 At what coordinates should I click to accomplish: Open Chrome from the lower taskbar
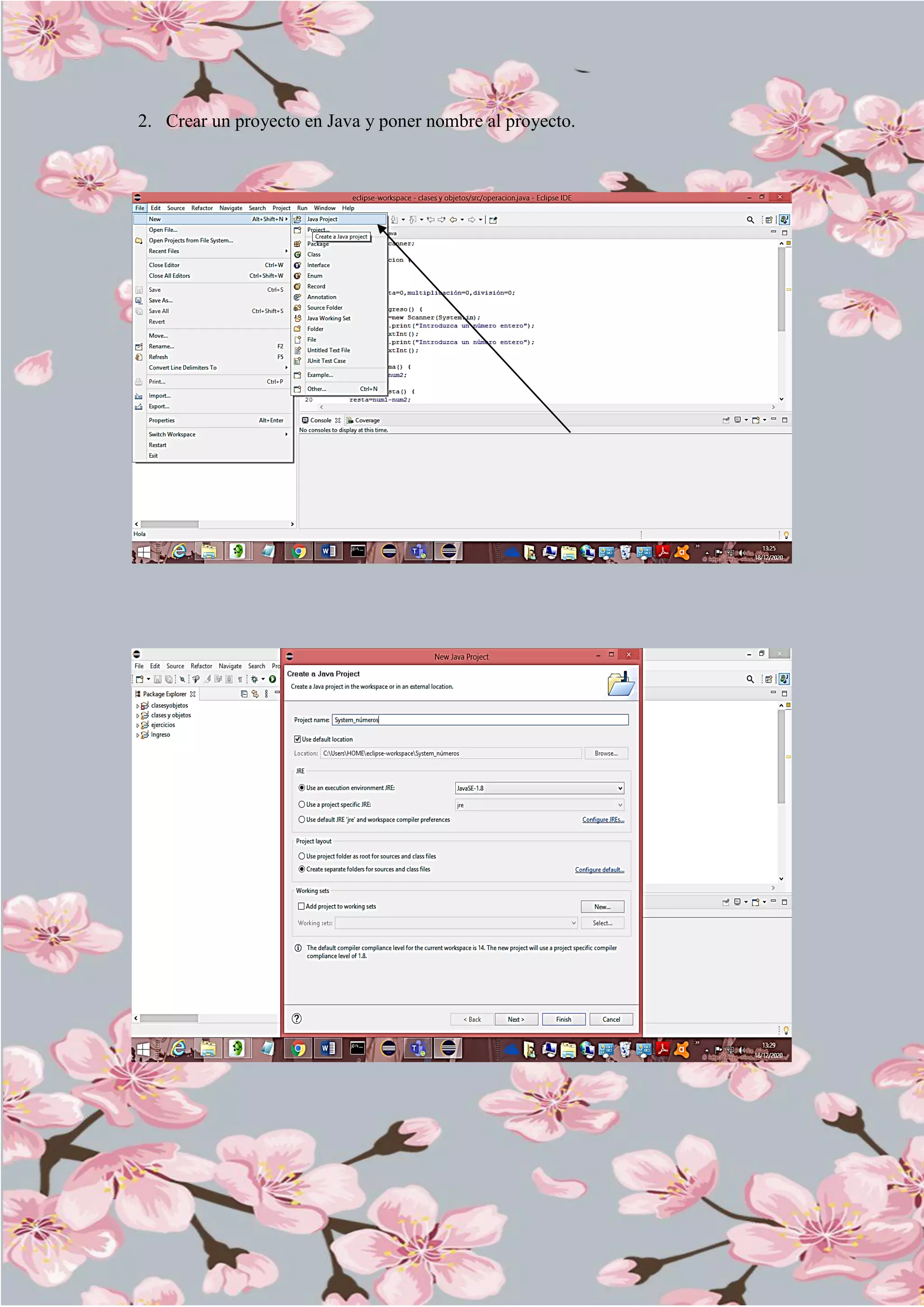[x=298, y=1048]
